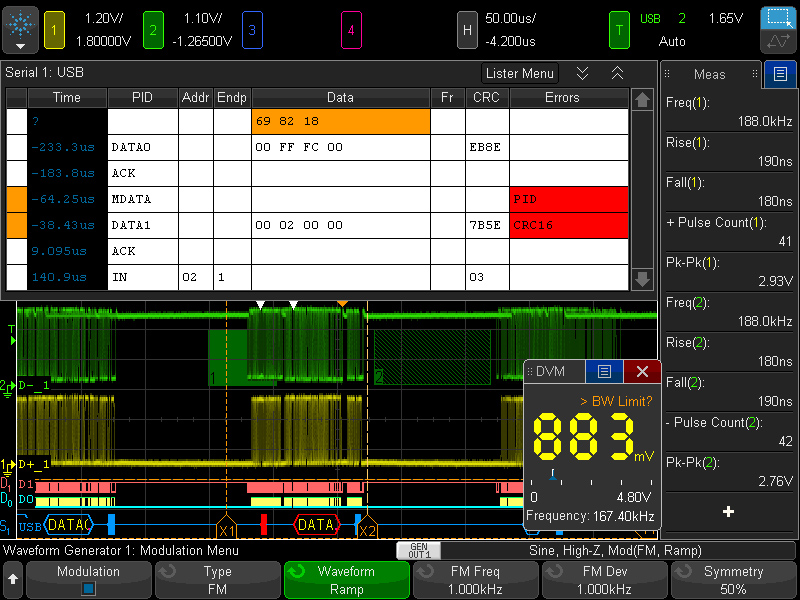
Task: Expand lister with double down chevron
Action: point(582,73)
